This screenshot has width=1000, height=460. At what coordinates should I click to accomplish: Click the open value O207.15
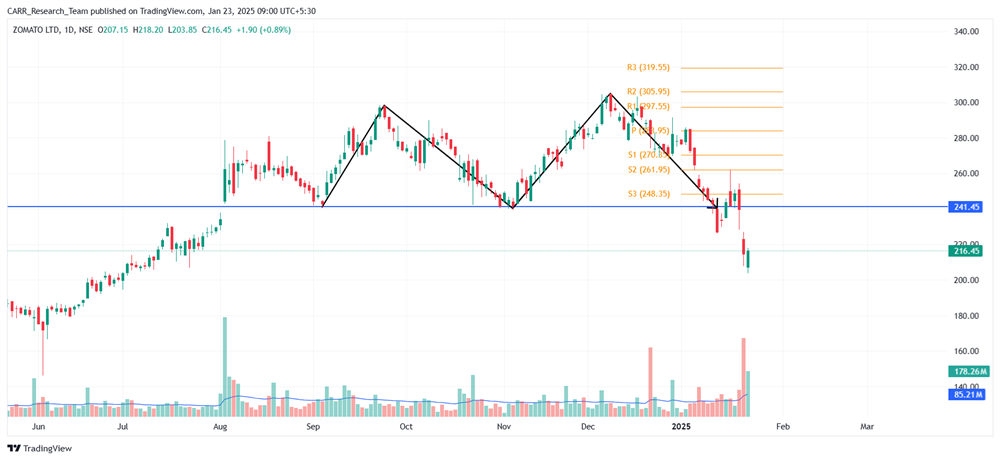[x=113, y=30]
